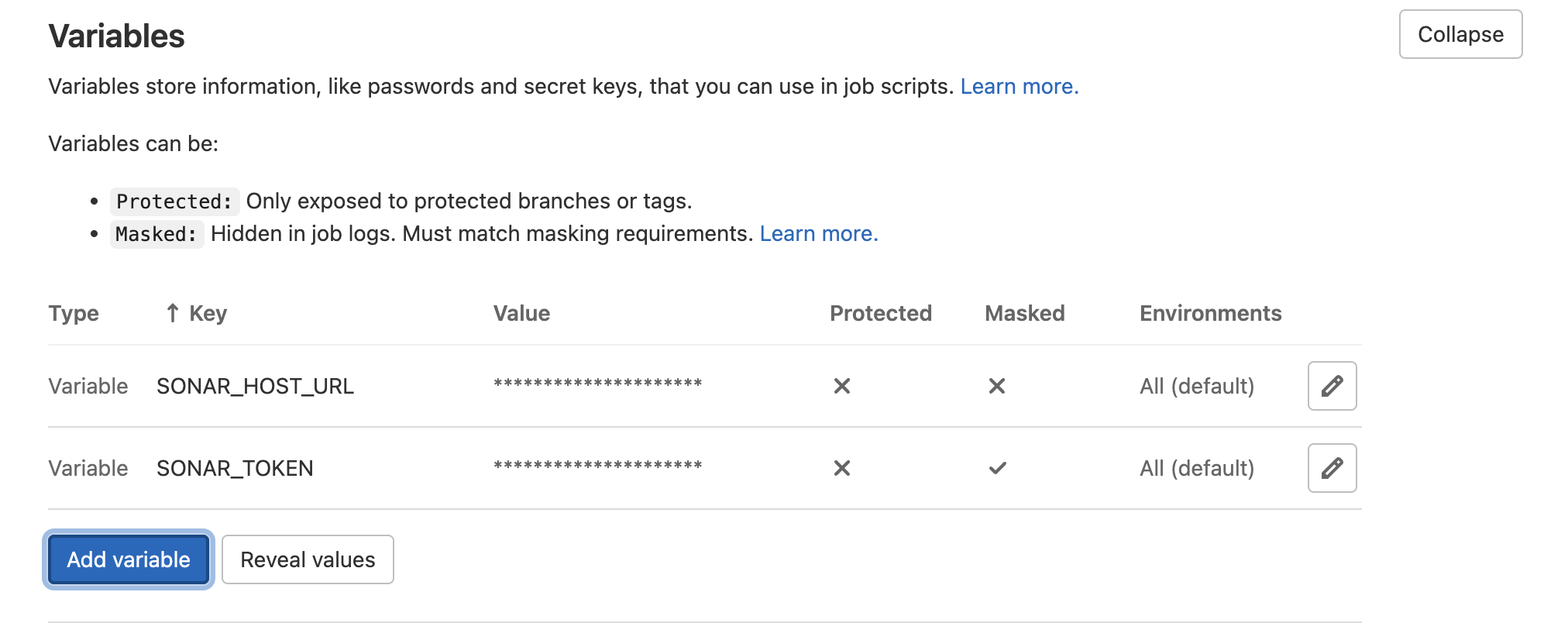Select the SONAR_HOST_URL key name

(x=255, y=386)
